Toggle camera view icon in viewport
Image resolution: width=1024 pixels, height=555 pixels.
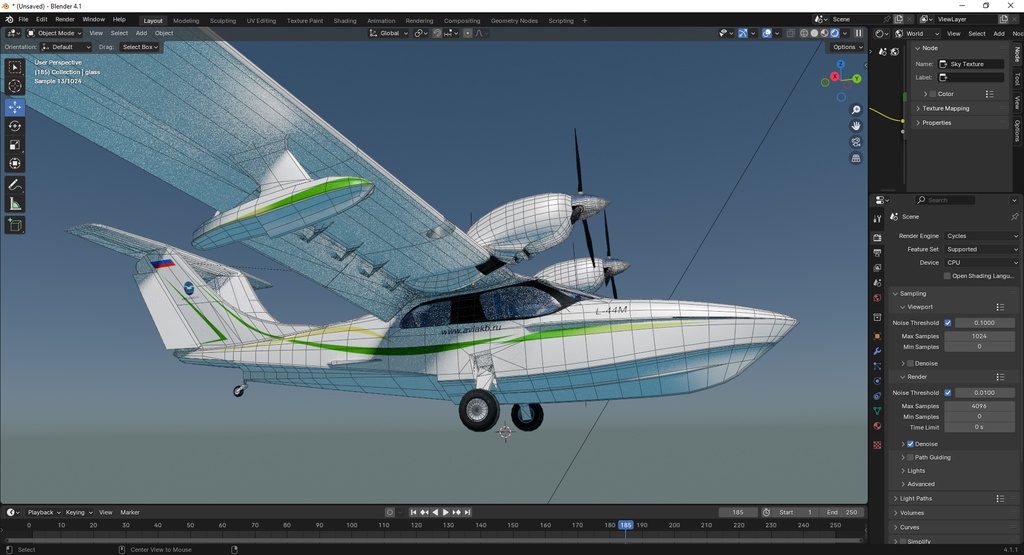tap(856, 142)
